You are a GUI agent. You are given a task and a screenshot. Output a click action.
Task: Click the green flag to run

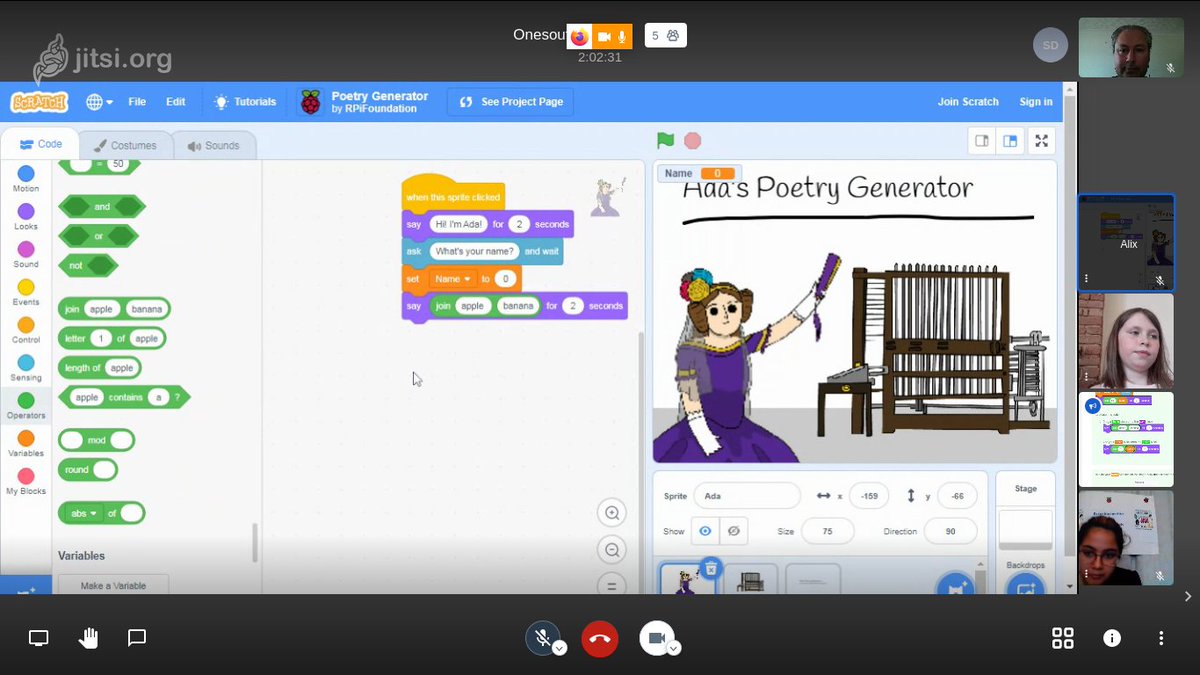point(665,141)
